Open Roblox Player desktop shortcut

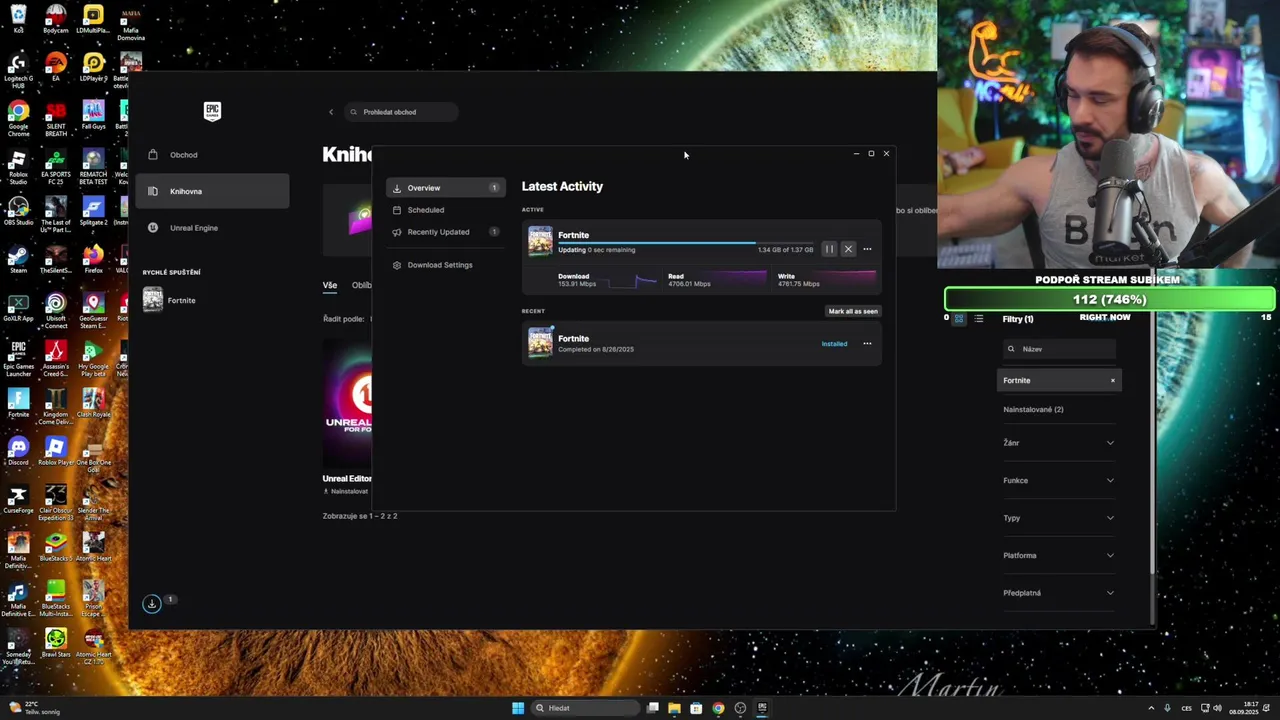click(56, 452)
